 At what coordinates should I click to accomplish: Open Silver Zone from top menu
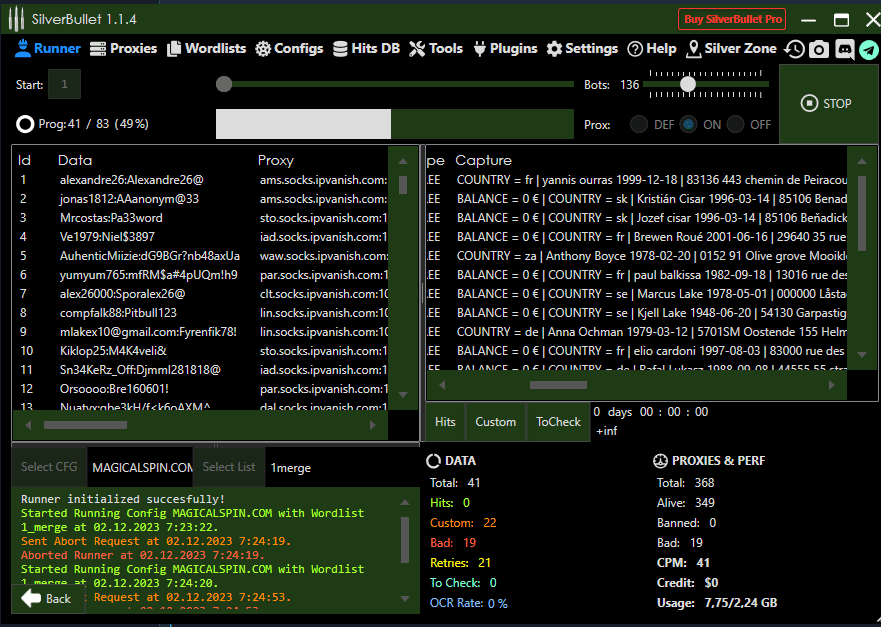(731, 48)
